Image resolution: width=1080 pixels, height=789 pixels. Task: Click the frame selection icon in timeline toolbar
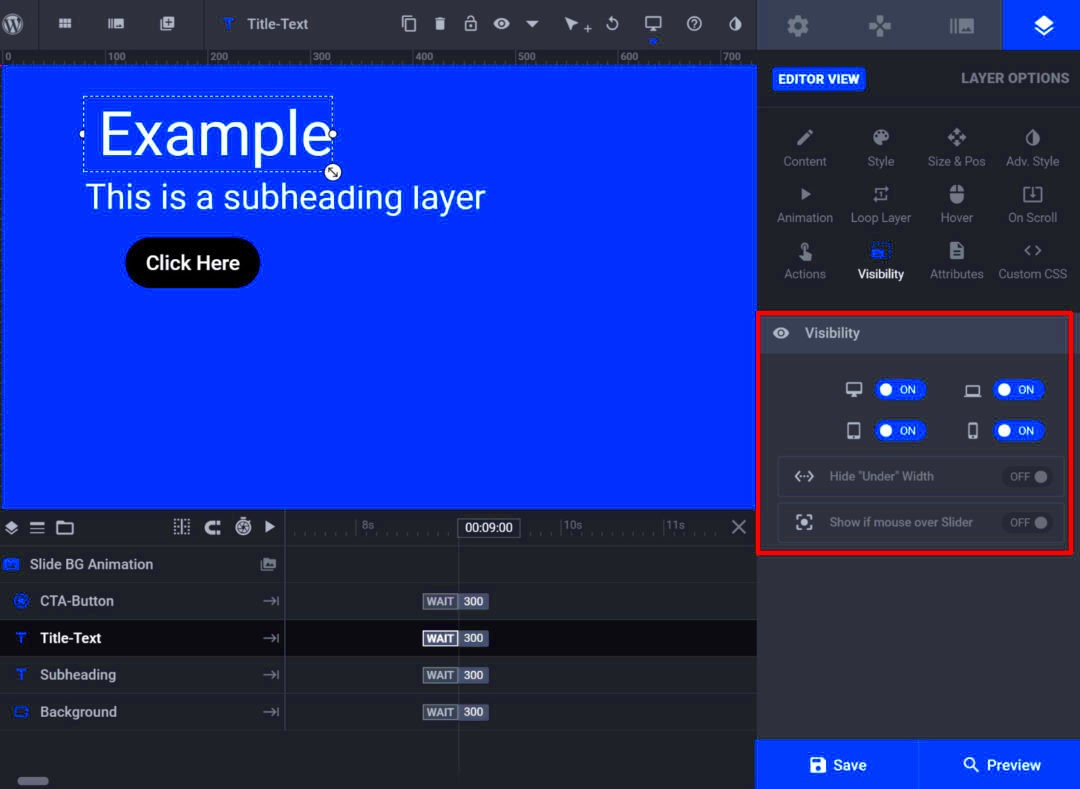tap(182, 527)
